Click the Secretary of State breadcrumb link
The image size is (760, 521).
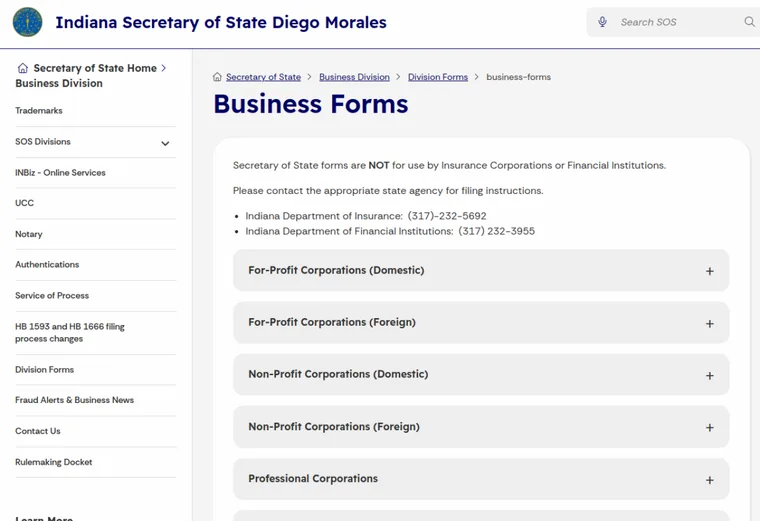[x=263, y=77]
